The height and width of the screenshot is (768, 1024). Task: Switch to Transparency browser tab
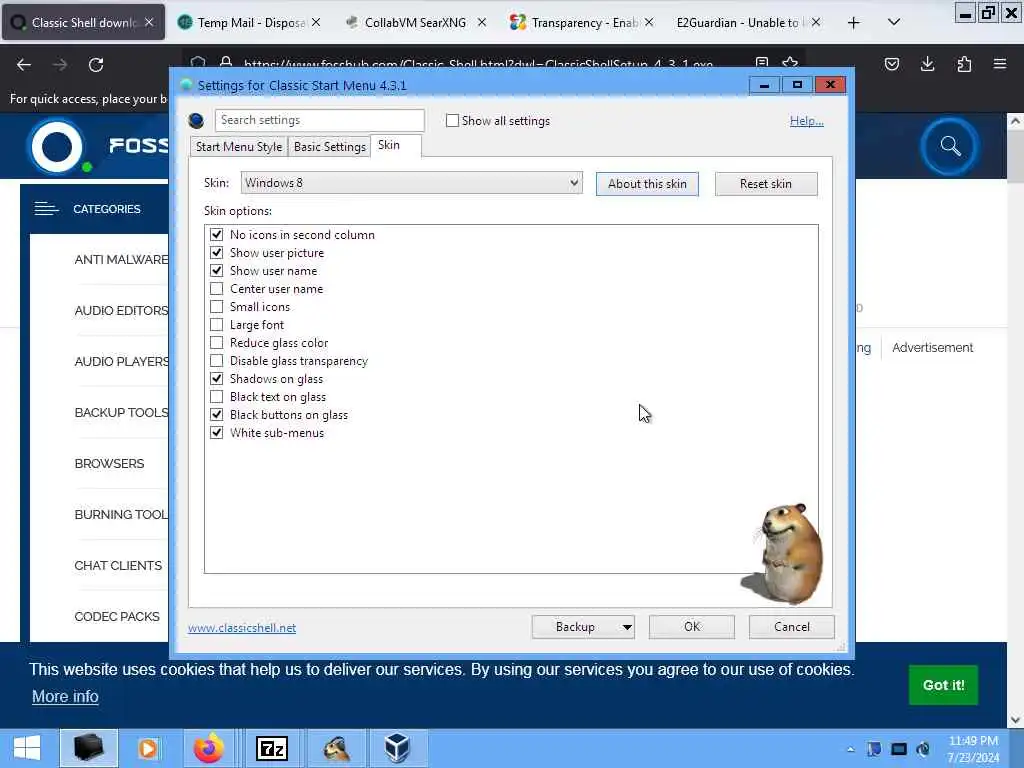[x=581, y=22]
